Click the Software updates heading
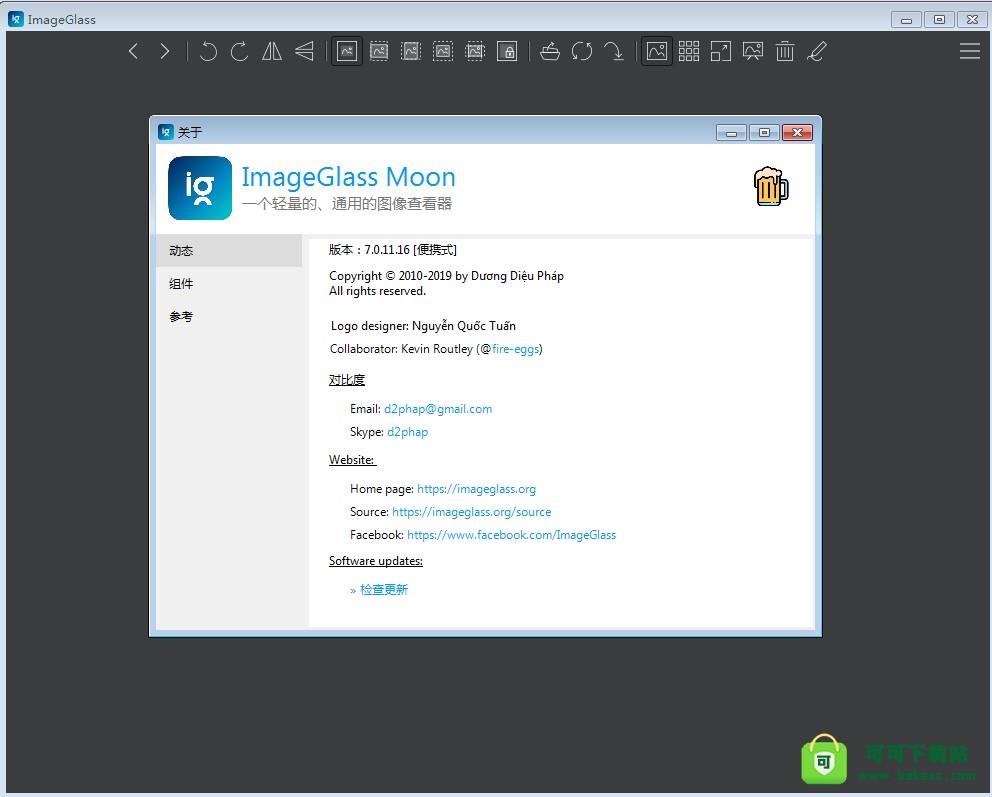The width and height of the screenshot is (992, 797). pyautogui.click(x=376, y=561)
